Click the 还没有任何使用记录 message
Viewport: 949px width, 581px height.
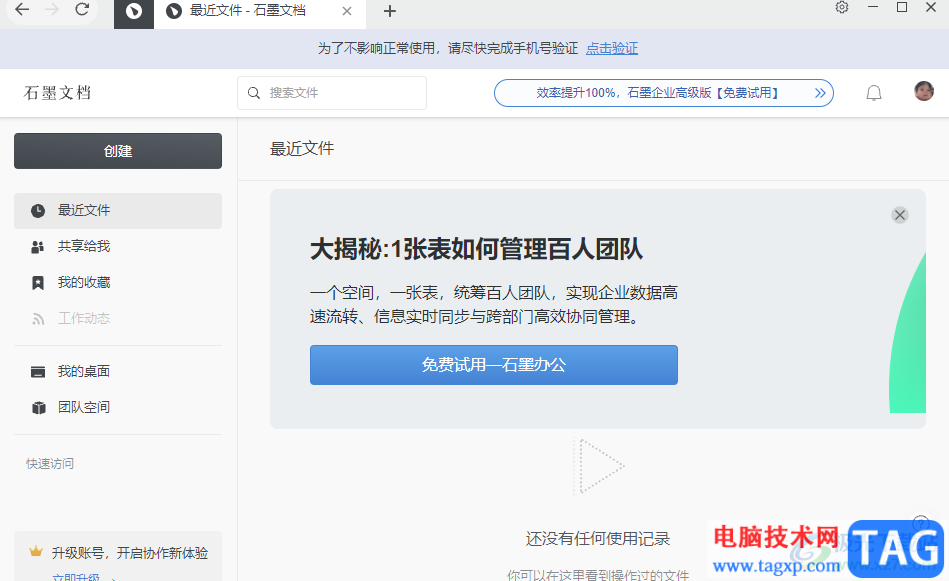(x=598, y=539)
